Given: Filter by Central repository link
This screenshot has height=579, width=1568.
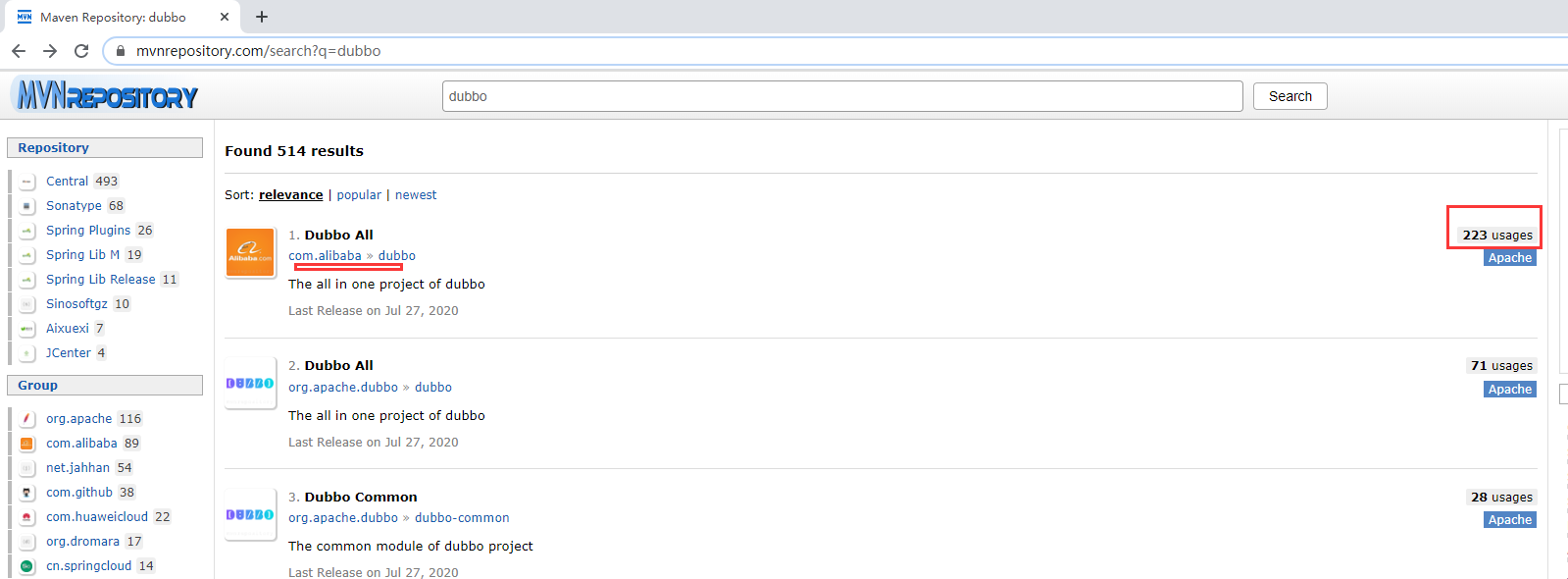Looking at the screenshot, I should pyautogui.click(x=67, y=182).
